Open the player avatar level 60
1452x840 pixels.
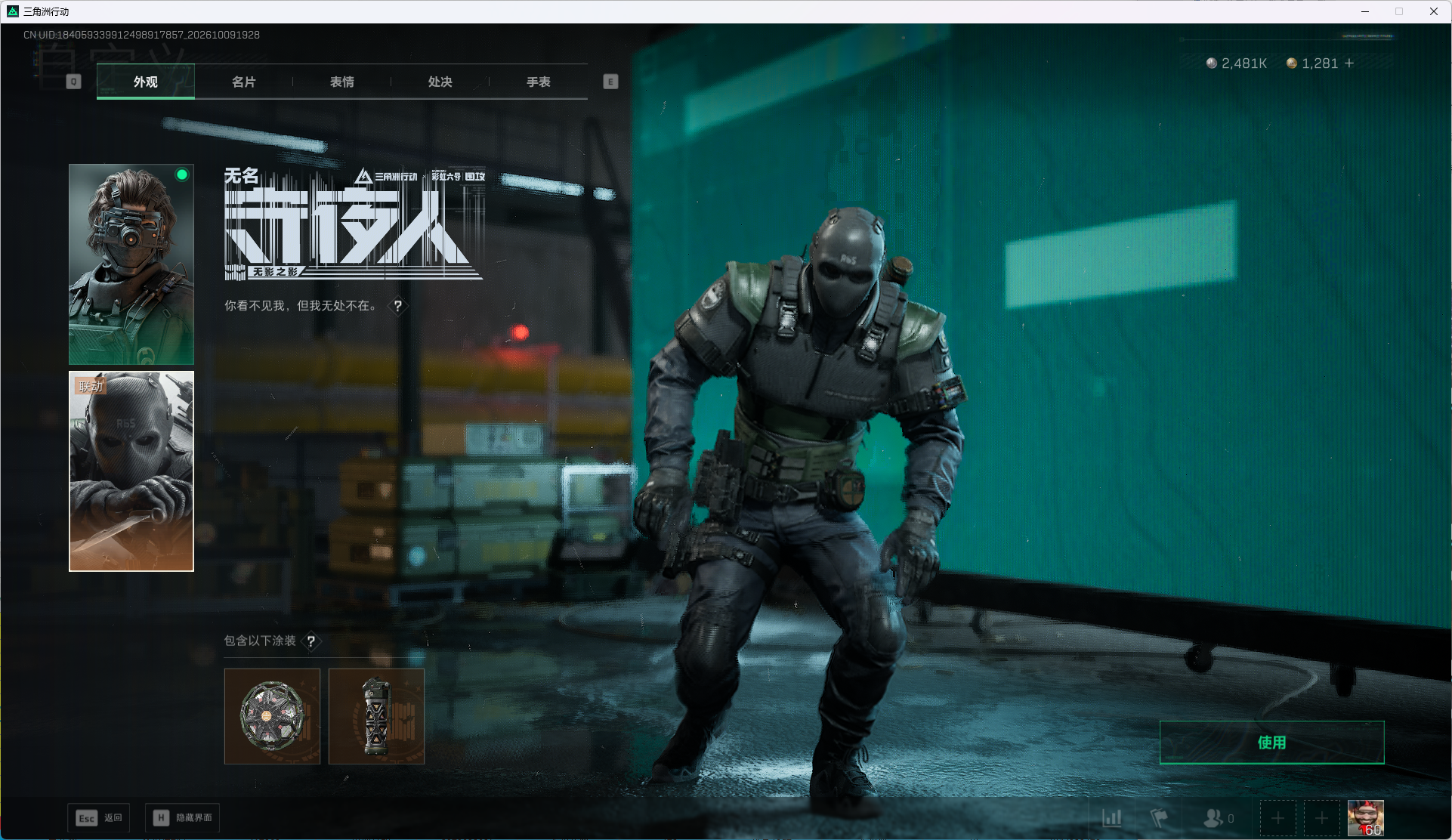click(x=1366, y=818)
